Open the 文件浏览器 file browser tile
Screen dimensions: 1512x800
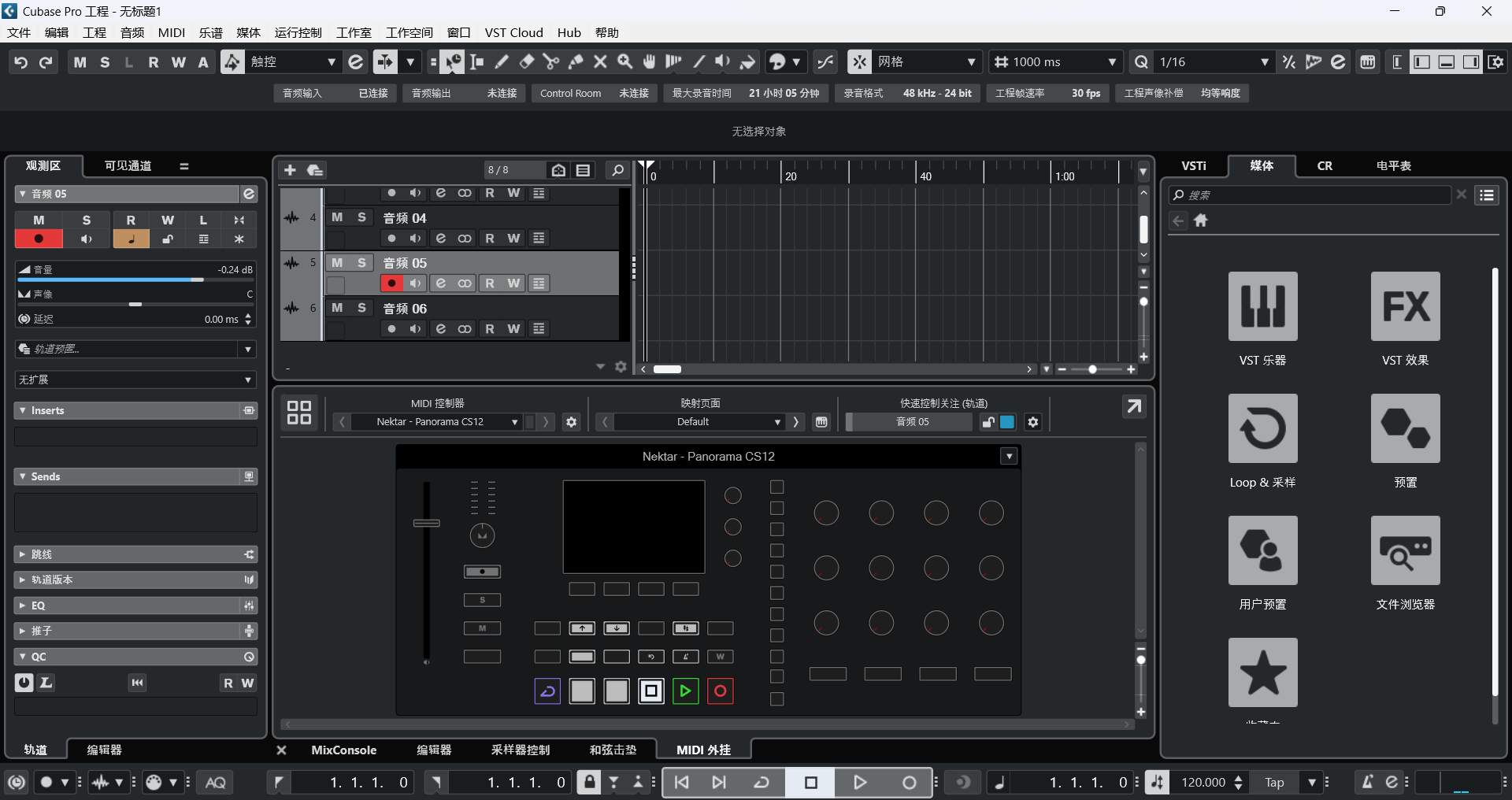[1405, 550]
